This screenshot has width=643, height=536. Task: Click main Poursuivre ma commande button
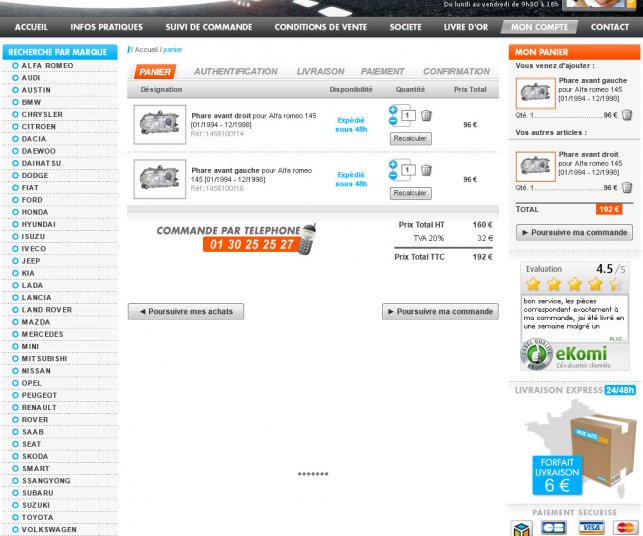[x=440, y=311]
